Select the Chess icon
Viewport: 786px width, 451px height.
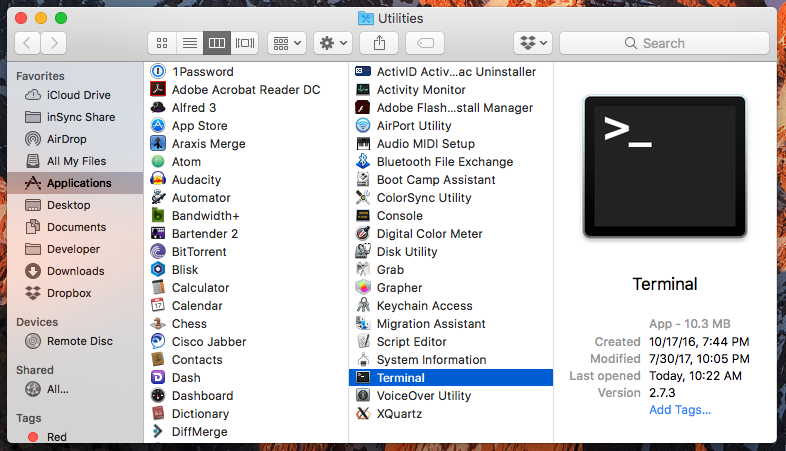point(158,323)
